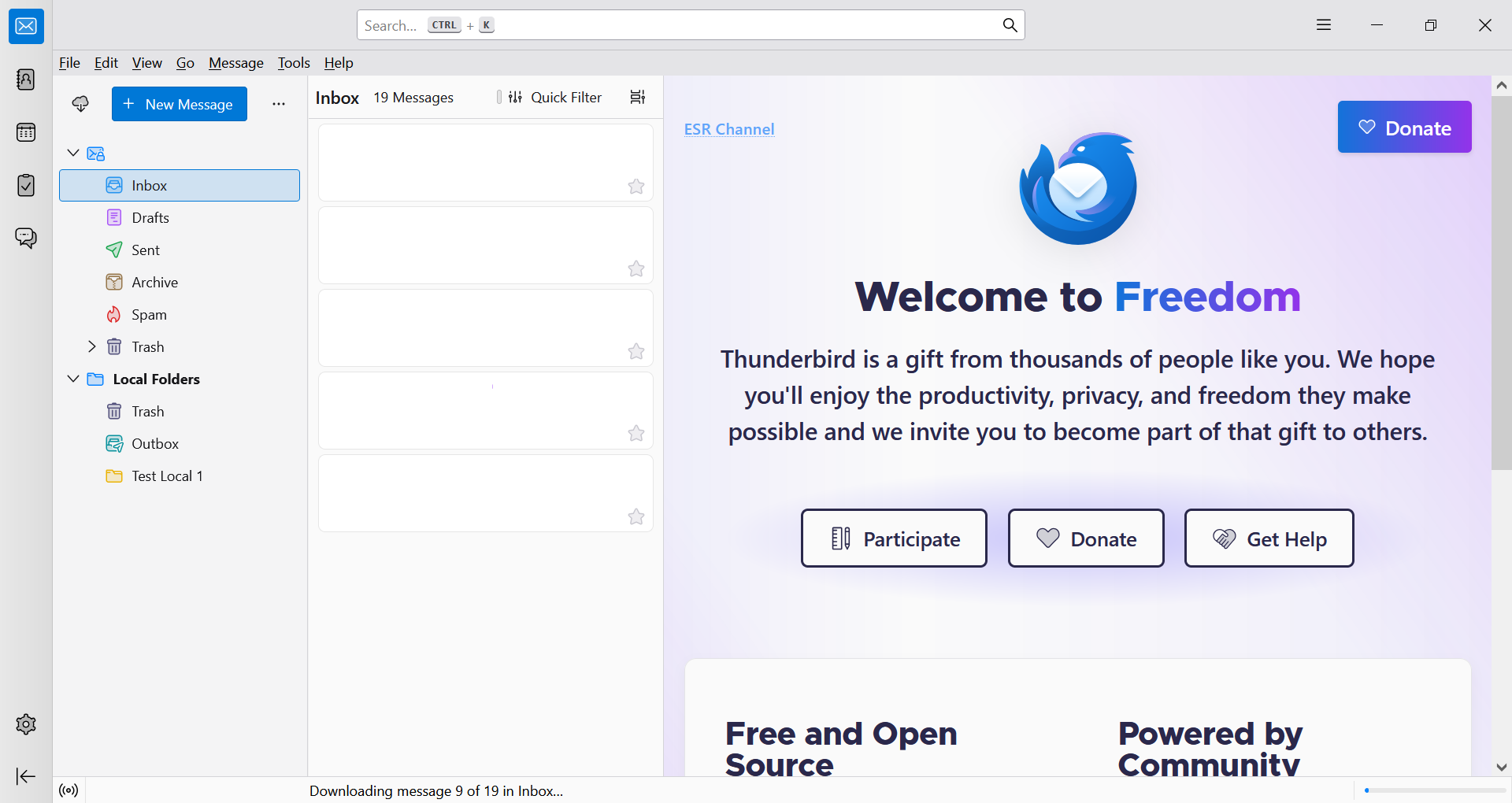
Task: Click the download progress bar
Action: 1435,790
